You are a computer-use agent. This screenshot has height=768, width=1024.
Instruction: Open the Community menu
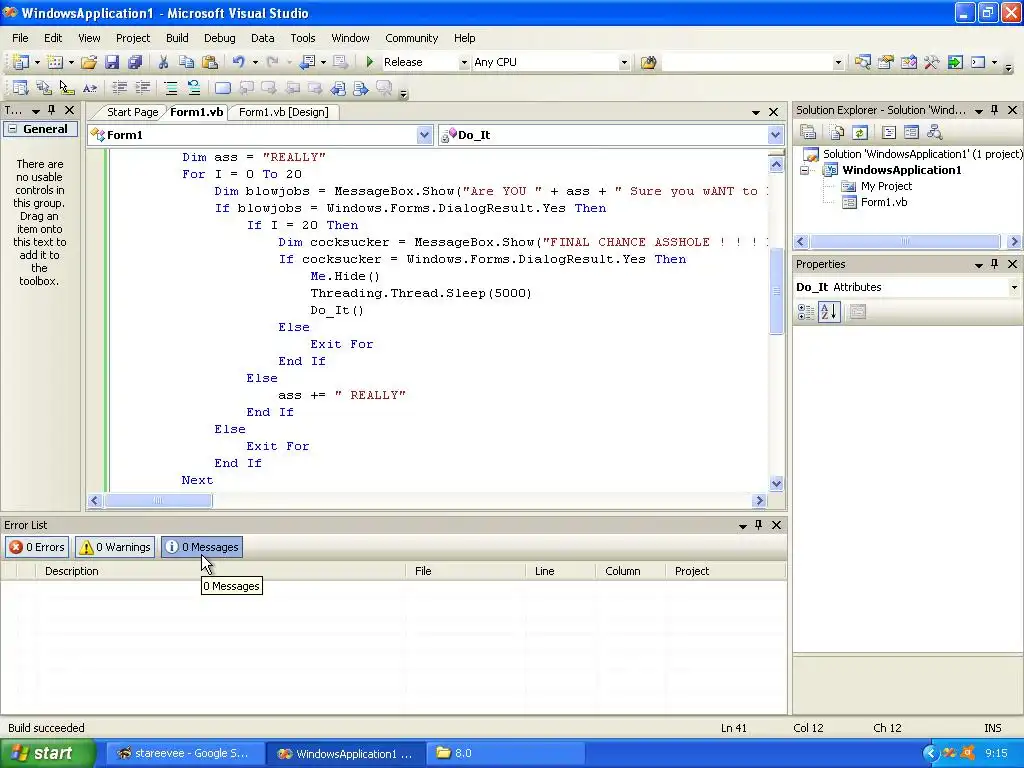tap(411, 38)
